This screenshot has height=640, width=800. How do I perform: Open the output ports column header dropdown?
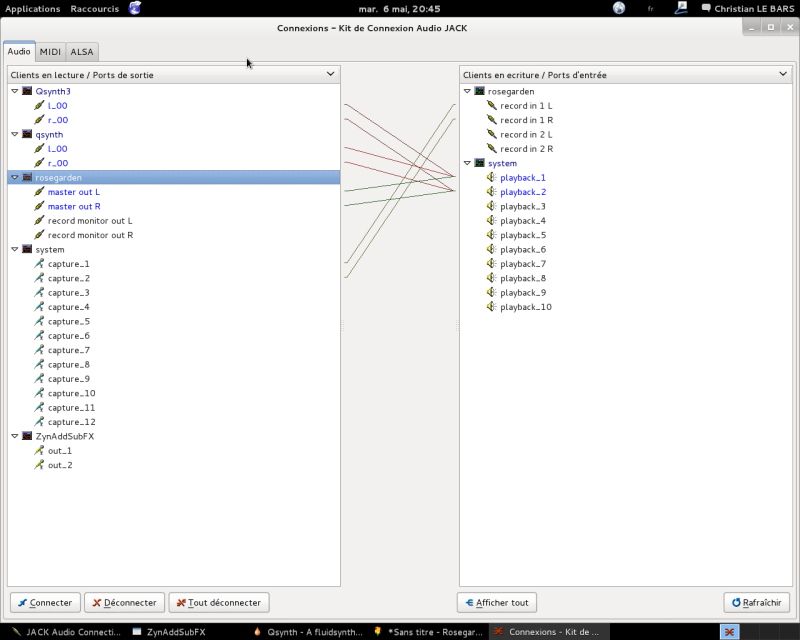coord(331,75)
